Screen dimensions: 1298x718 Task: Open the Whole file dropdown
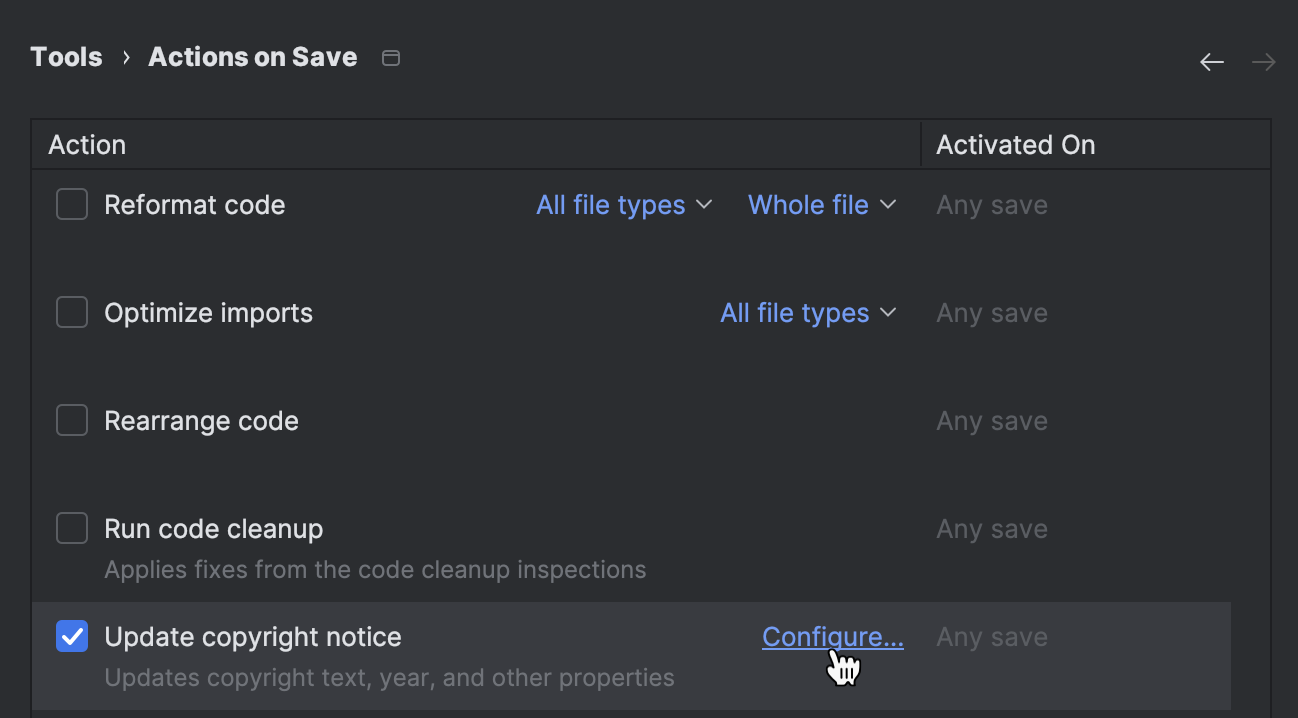820,204
